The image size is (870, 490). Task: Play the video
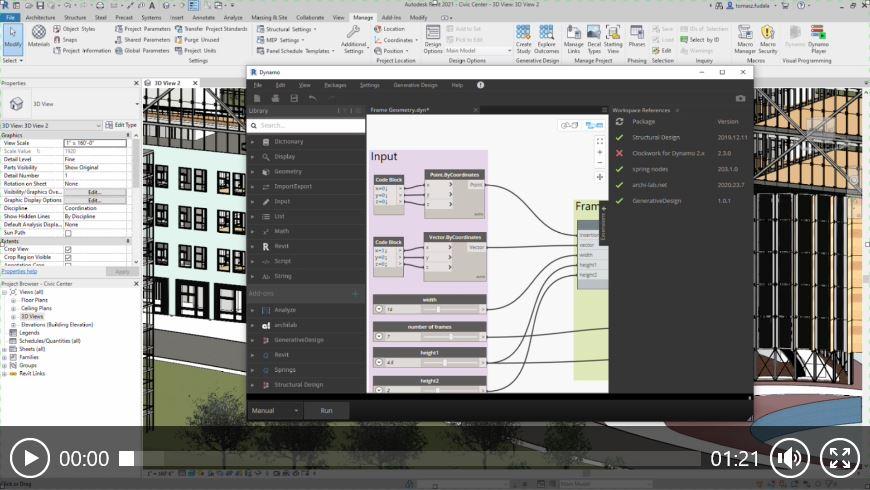coord(30,458)
